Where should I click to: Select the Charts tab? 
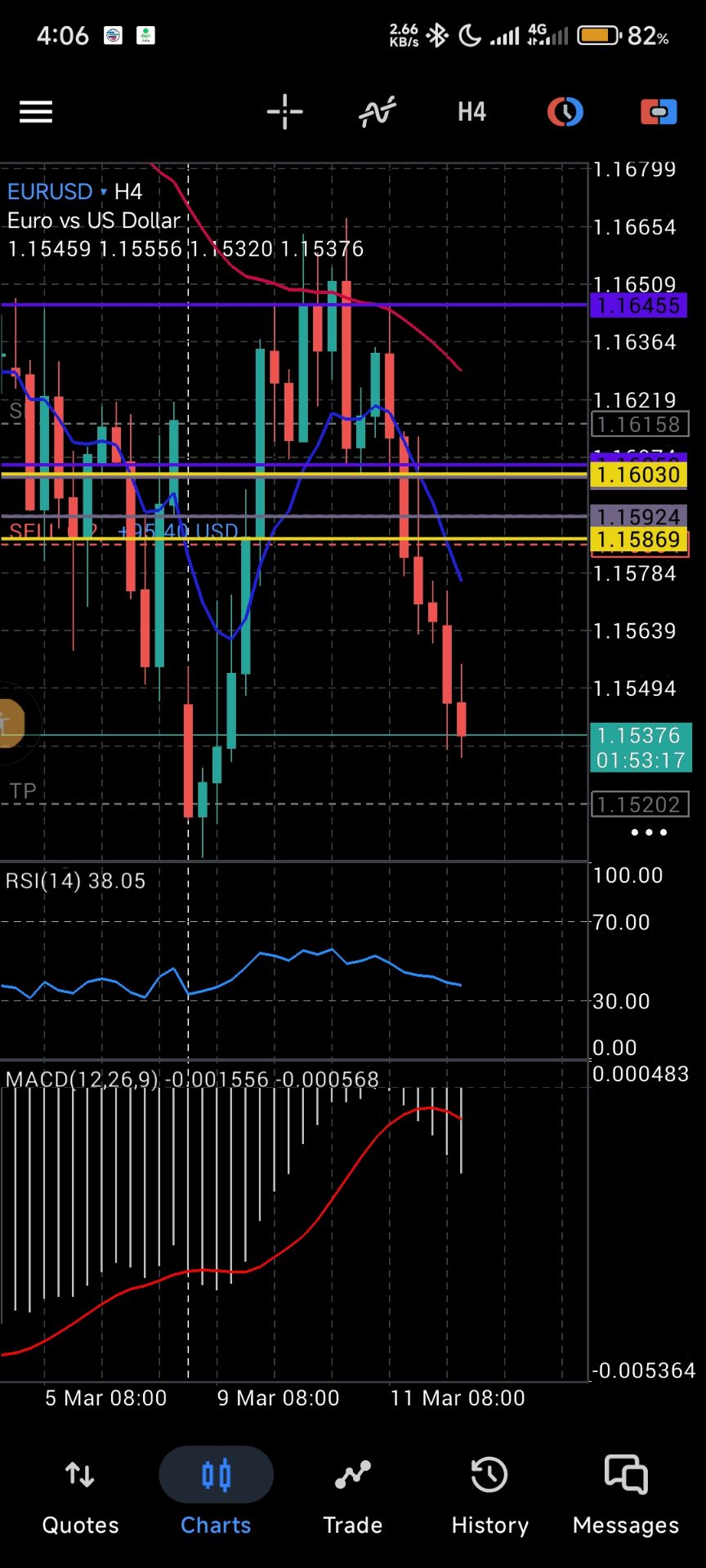216,1496
